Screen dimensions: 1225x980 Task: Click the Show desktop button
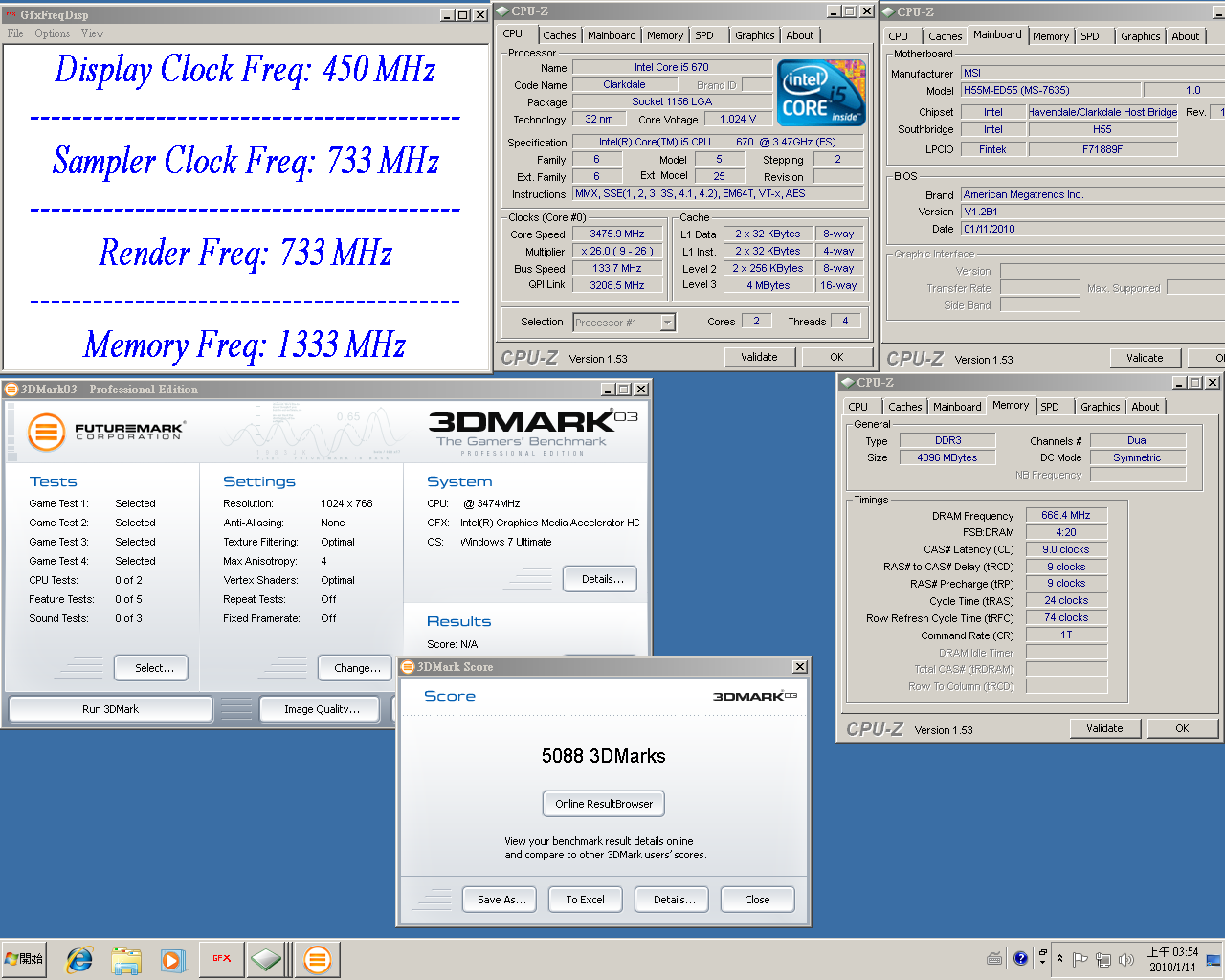[x=1214, y=959]
